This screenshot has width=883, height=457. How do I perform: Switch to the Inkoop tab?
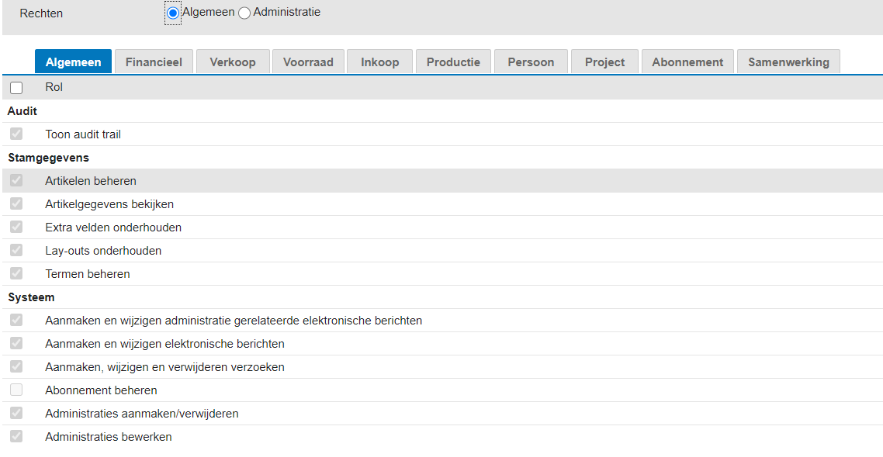379,62
